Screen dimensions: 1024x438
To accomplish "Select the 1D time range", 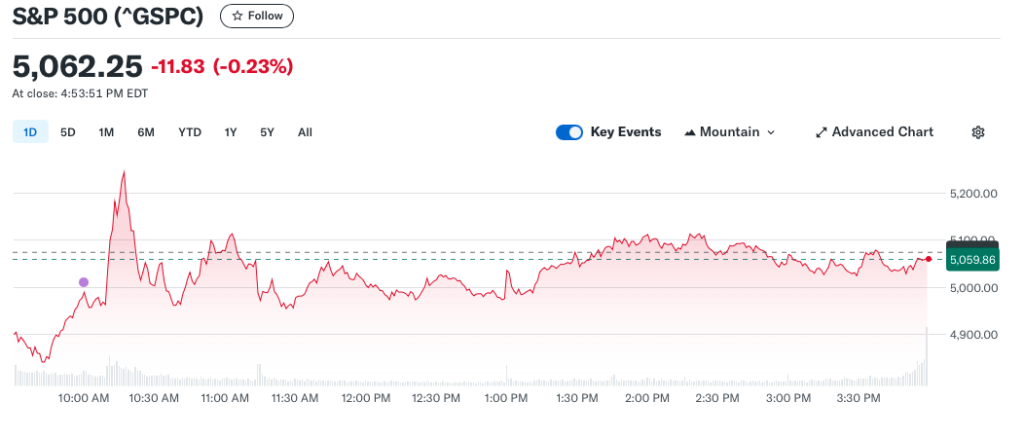I will [x=30, y=132].
